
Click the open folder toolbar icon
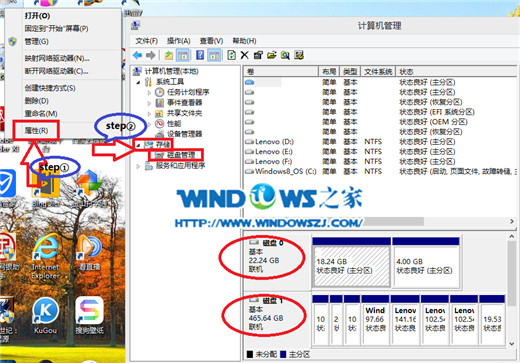[272, 55]
